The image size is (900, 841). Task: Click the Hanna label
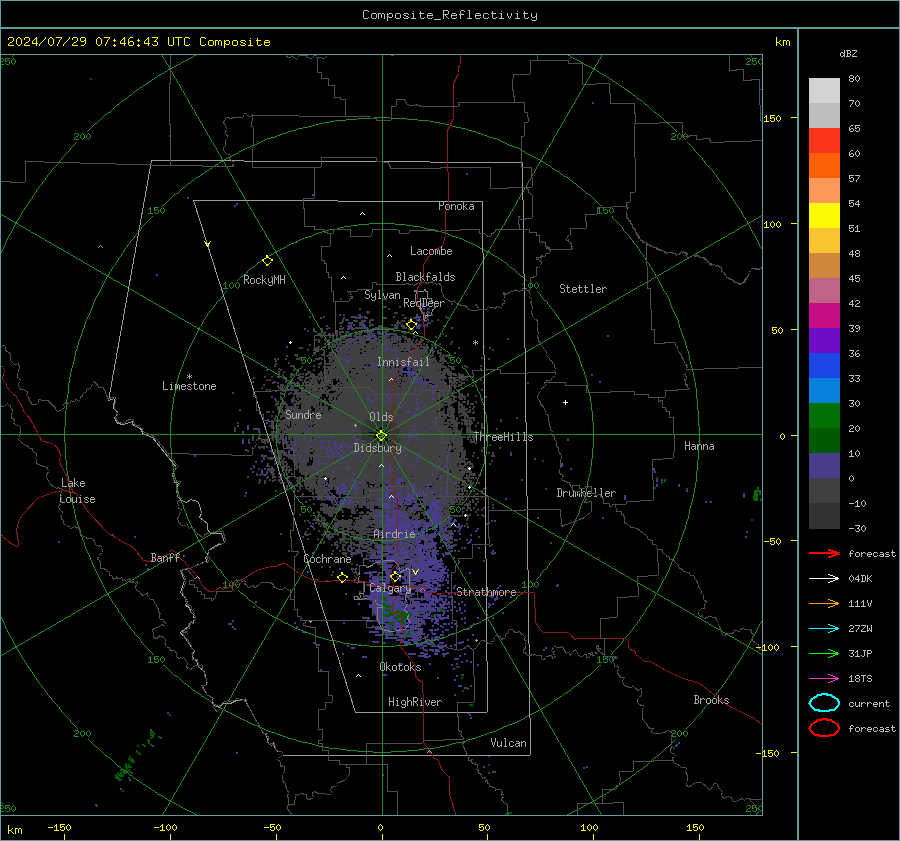coord(699,446)
